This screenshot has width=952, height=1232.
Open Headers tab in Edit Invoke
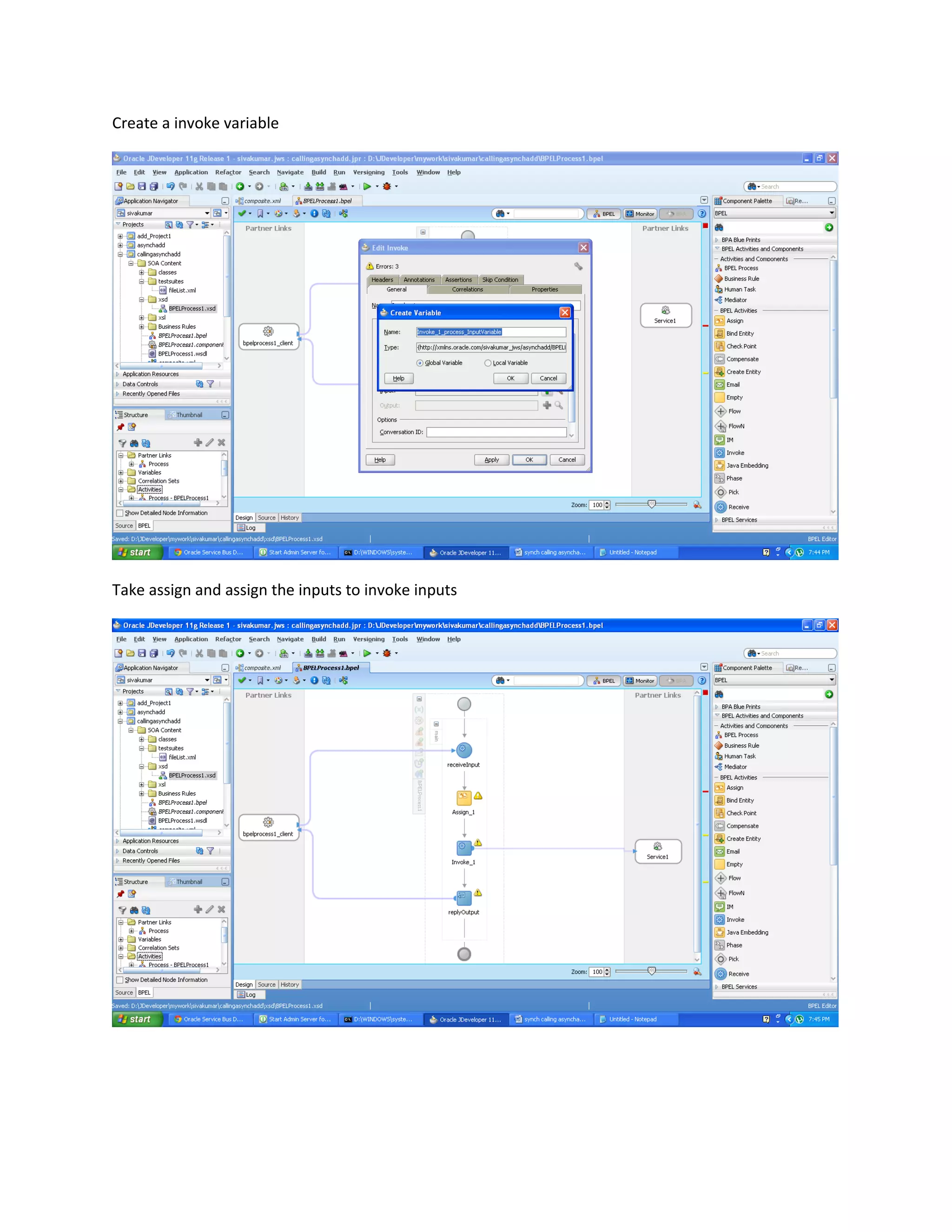point(383,280)
